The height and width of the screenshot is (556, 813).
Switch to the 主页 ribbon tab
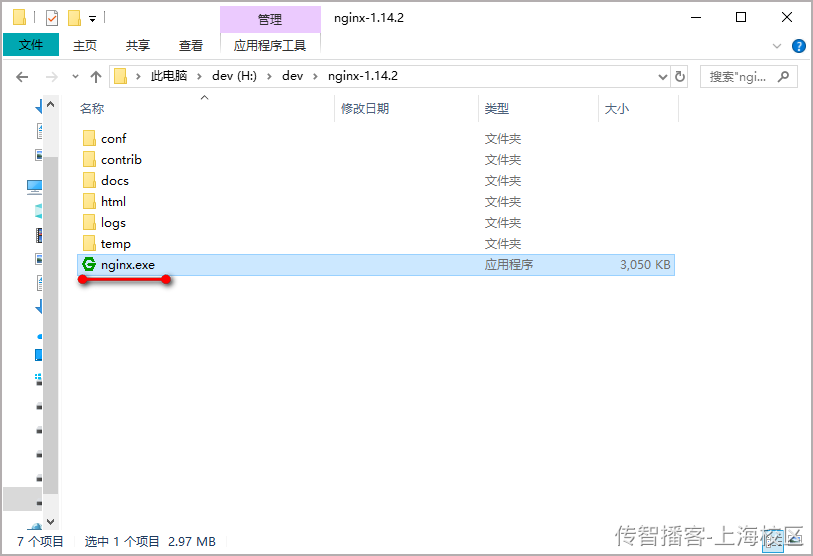point(85,46)
